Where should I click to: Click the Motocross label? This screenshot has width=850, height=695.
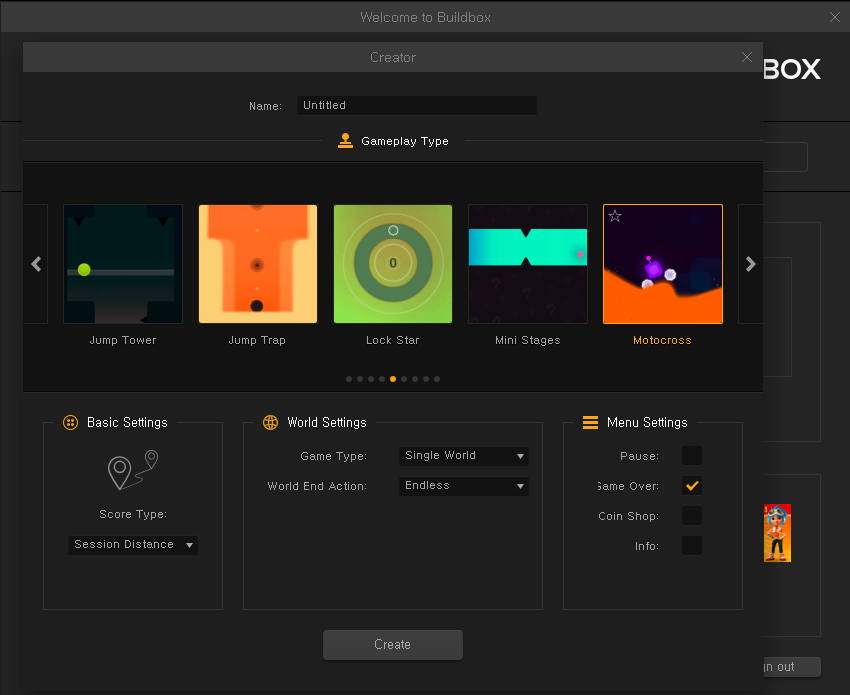[662, 340]
